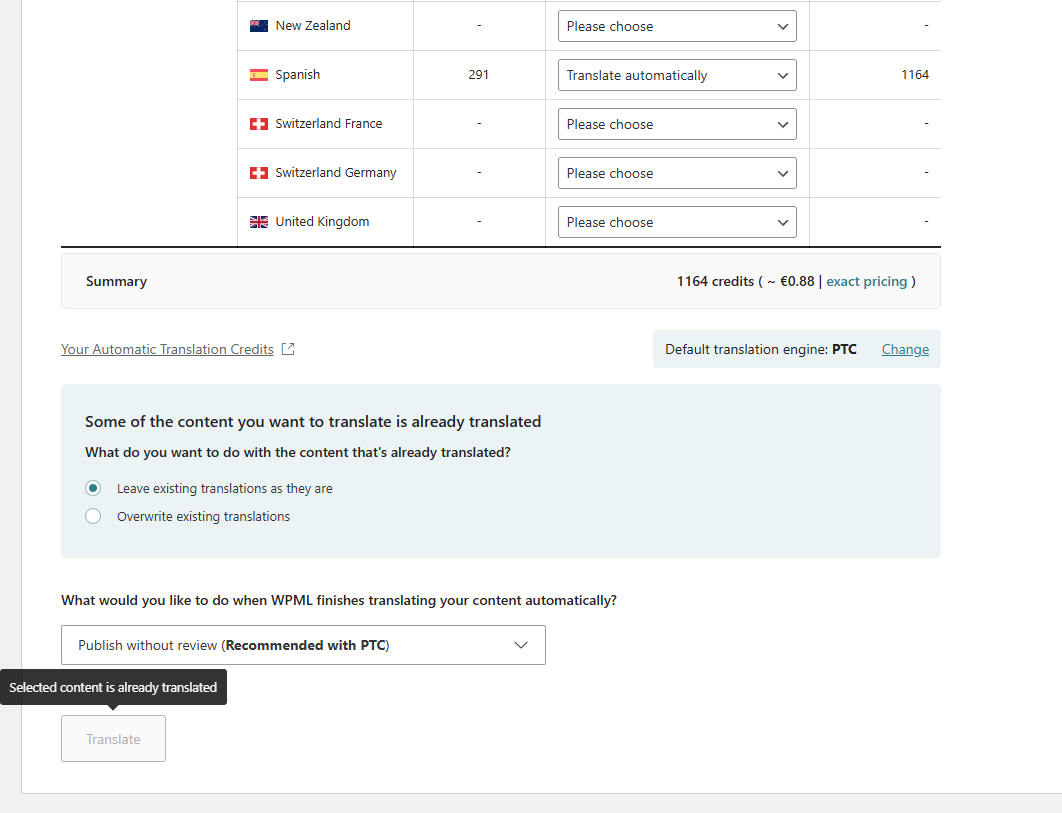The image size is (1062, 813).
Task: Click the Switzerland Germany flag icon
Action: [259, 173]
